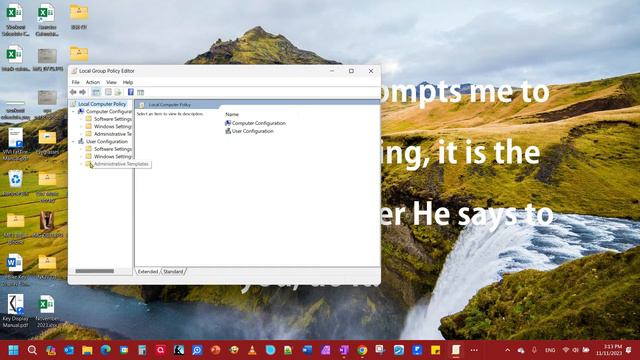This screenshot has width=640, height=360.
Task: Show more taskbar apps via the ellipsis
Action: click(474, 350)
